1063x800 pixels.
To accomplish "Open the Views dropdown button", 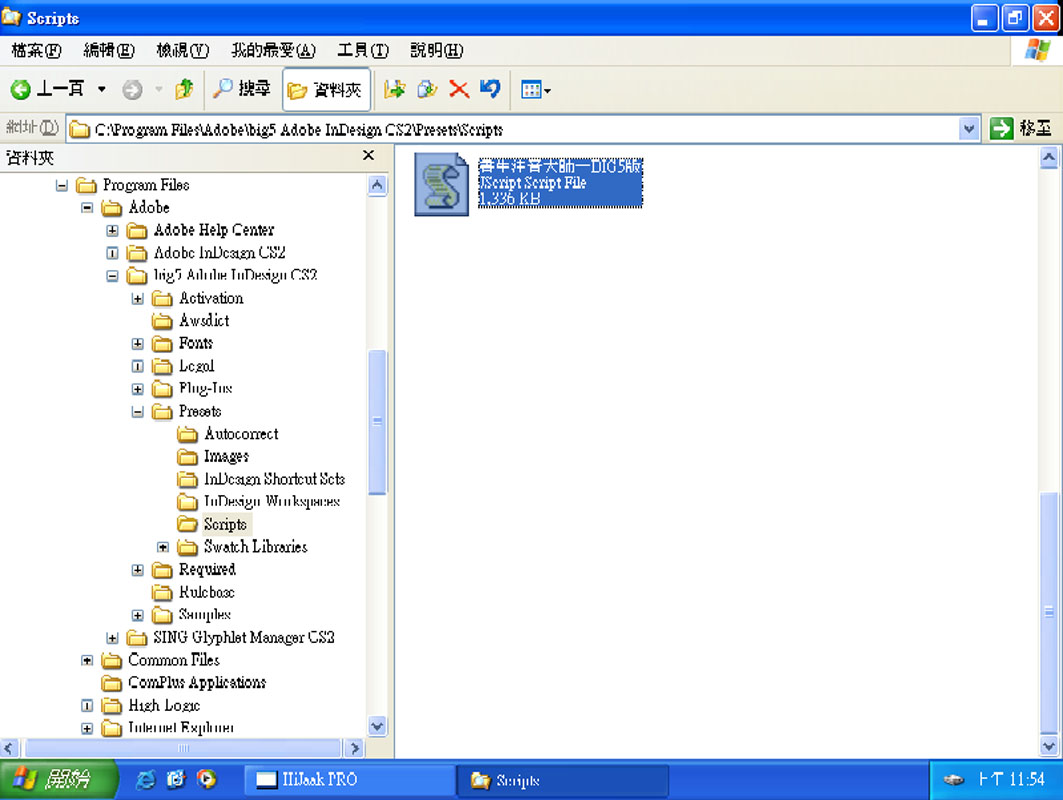I will click(536, 91).
